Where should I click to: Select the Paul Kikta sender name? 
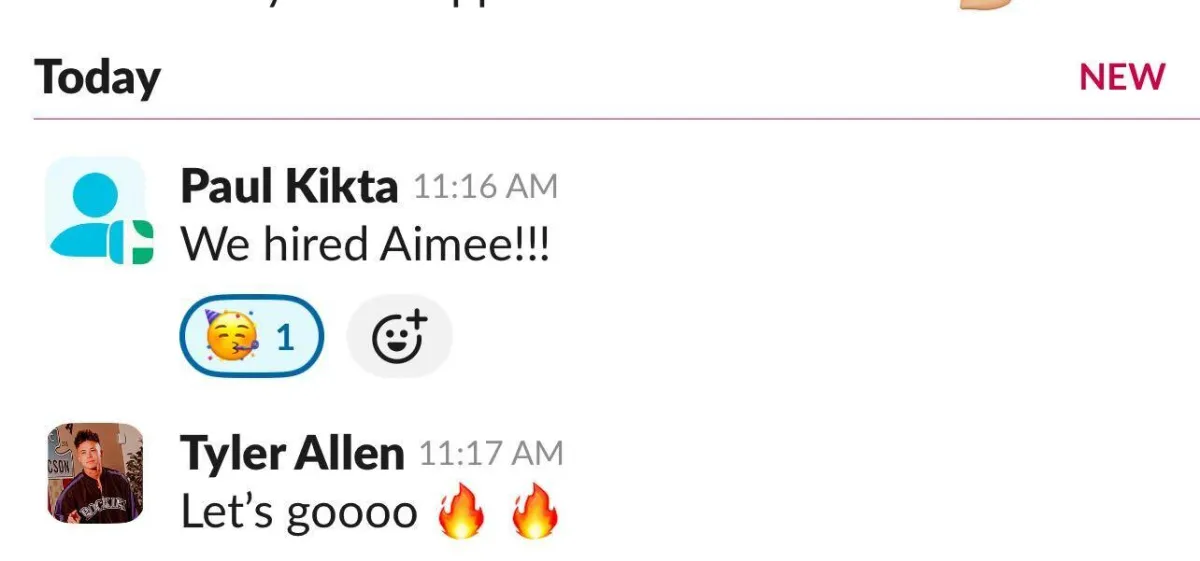(x=289, y=186)
